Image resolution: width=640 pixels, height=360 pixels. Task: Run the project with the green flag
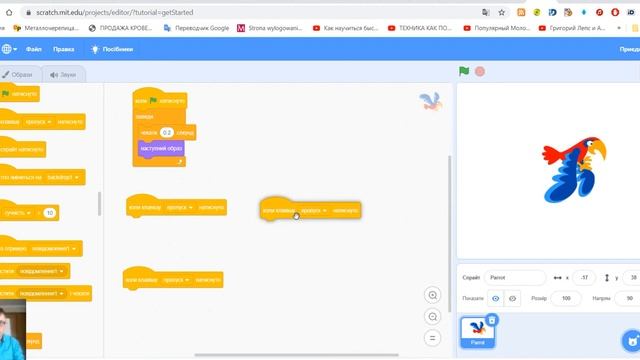coord(464,71)
